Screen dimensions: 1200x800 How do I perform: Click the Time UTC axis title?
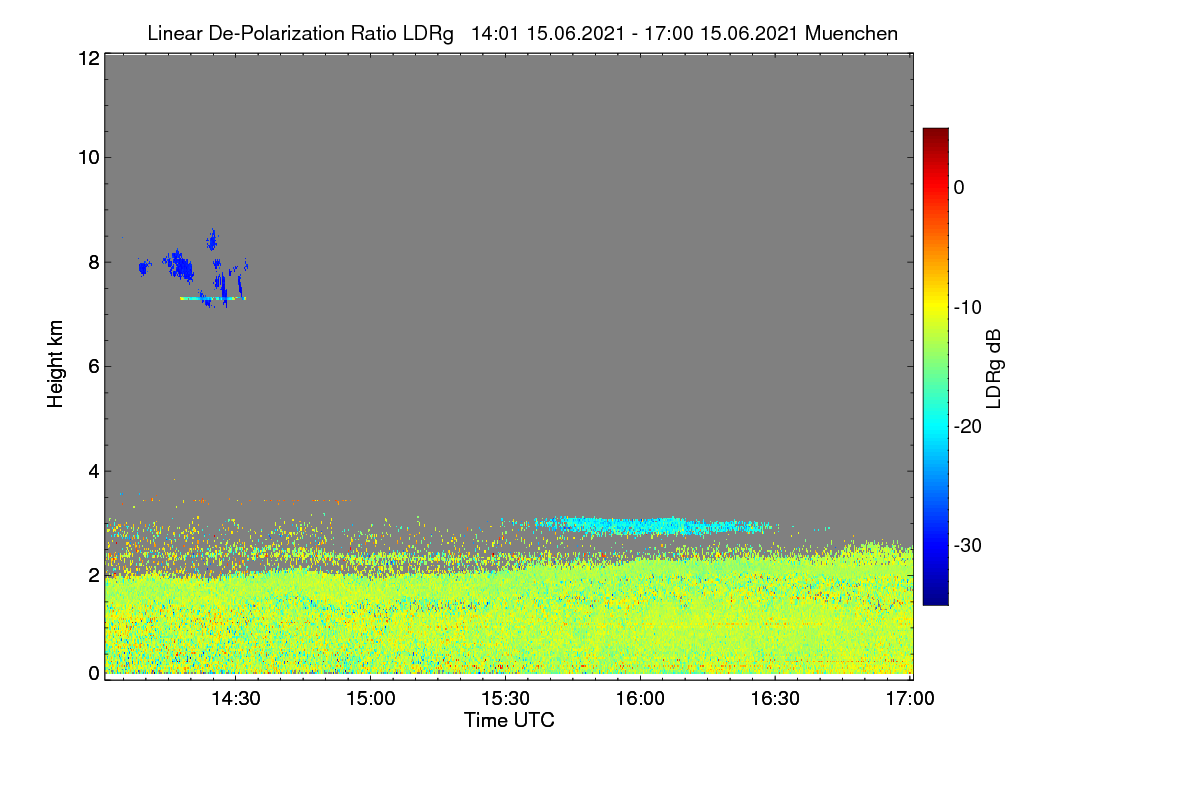509,719
